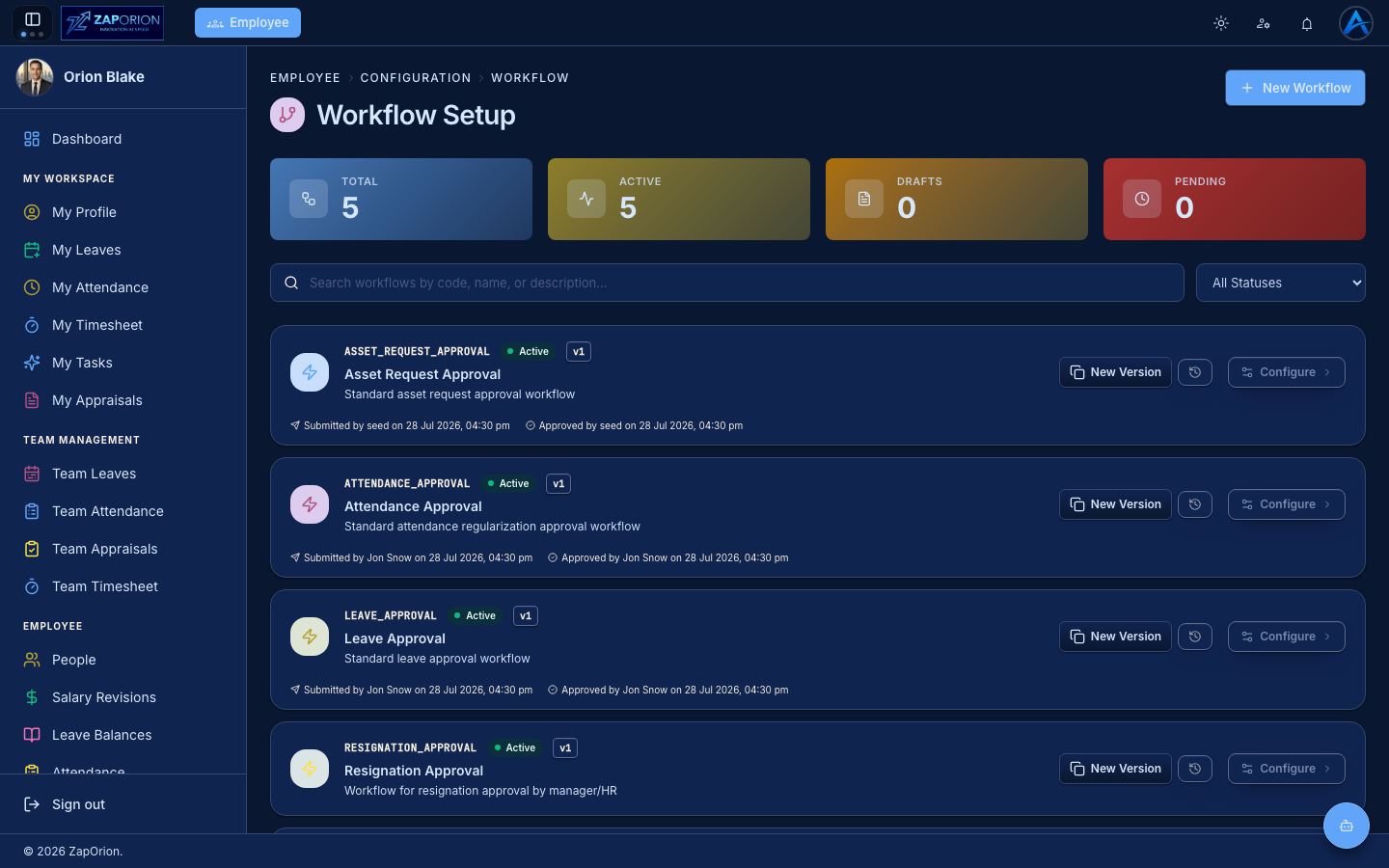
Task: Click the Salary Revisions dollar icon
Action: 32,697
